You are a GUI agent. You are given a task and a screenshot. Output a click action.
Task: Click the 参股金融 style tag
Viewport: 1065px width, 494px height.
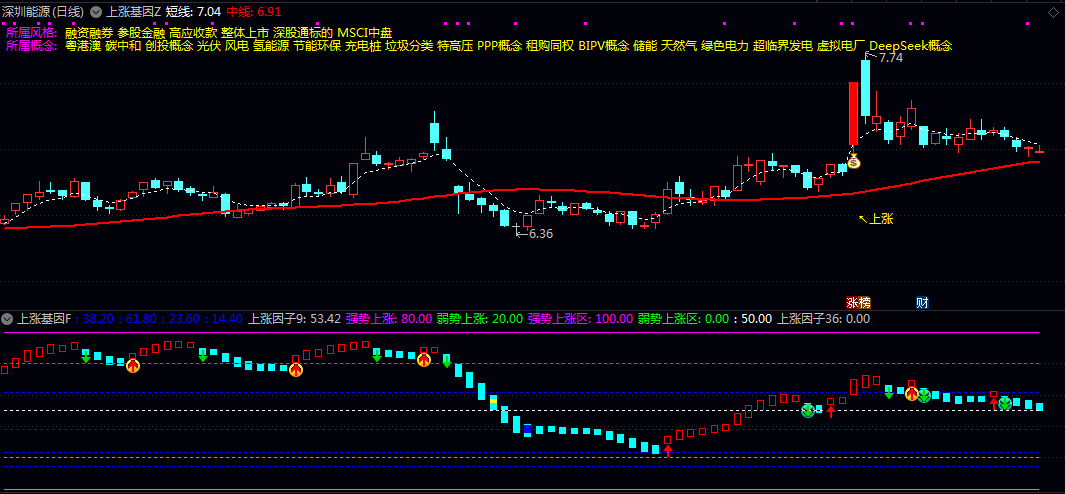tap(141, 33)
